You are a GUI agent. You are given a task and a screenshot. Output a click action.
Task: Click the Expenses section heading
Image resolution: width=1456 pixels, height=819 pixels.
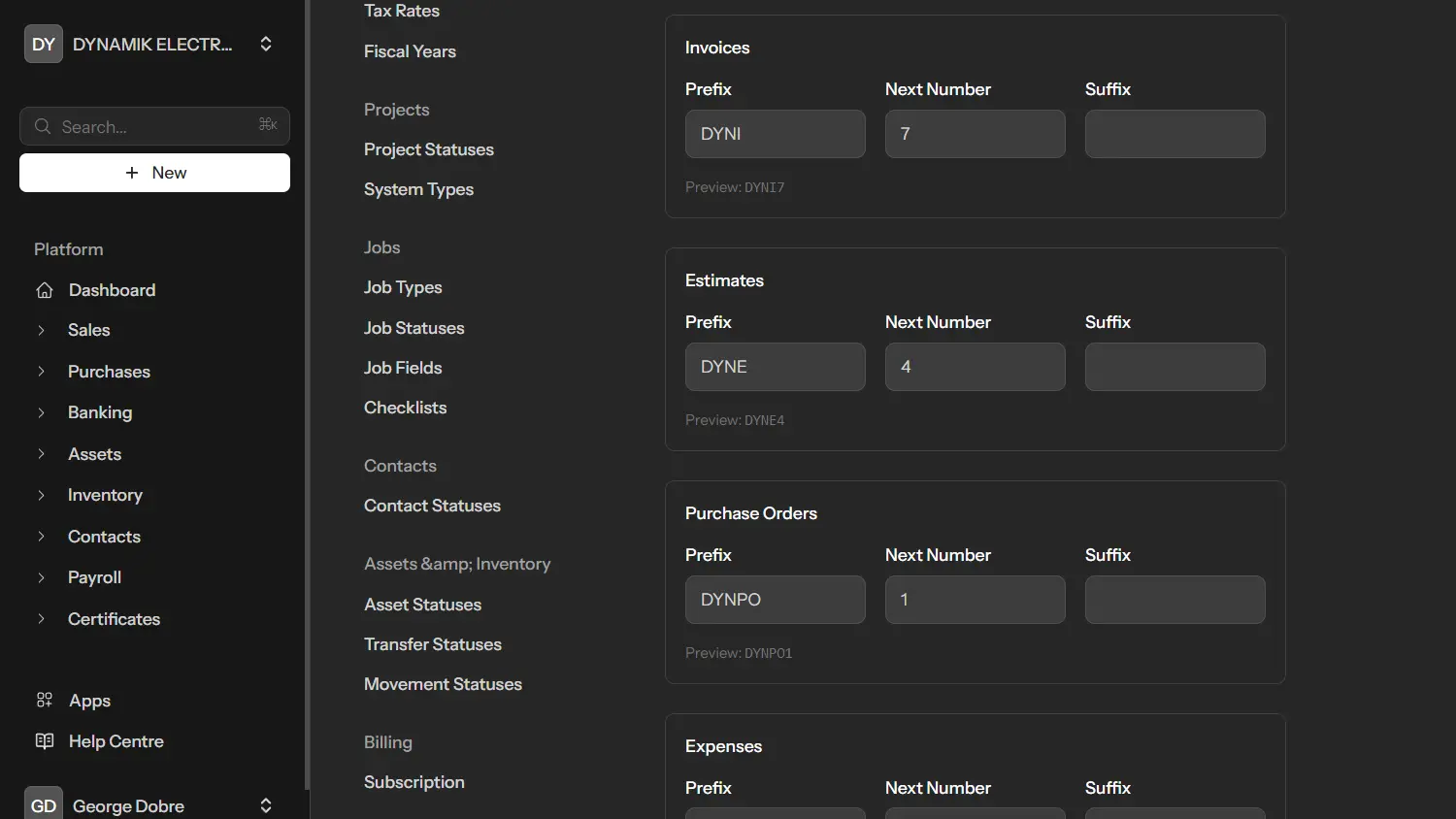tap(723, 746)
